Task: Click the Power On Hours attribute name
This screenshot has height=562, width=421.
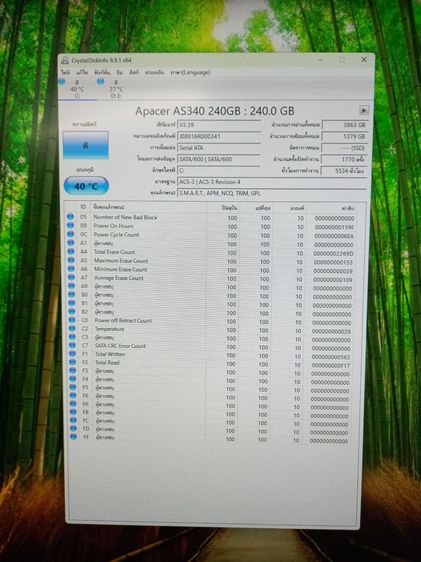Action: coord(113,226)
